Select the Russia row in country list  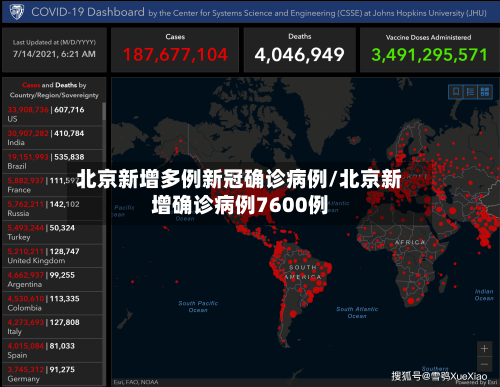click(52, 209)
